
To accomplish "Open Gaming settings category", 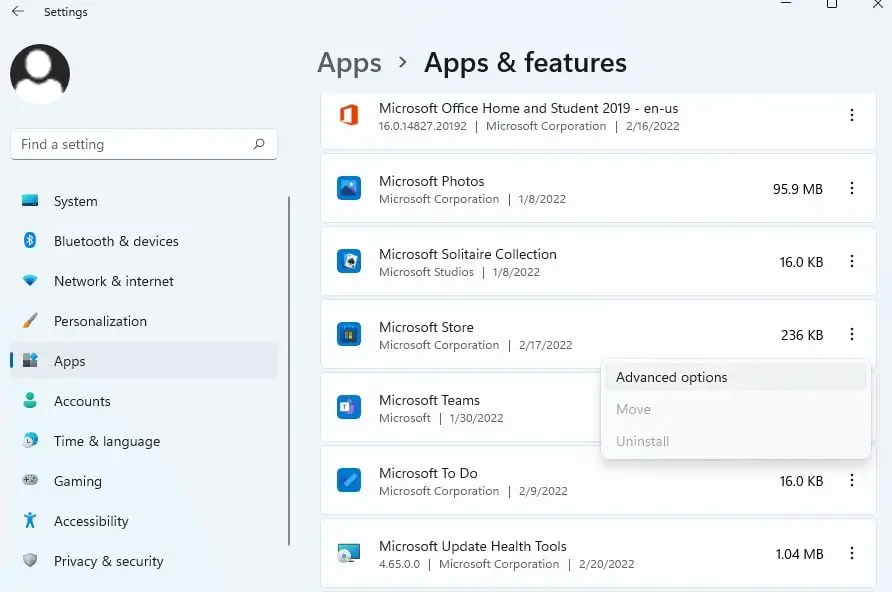I will click(144, 481).
